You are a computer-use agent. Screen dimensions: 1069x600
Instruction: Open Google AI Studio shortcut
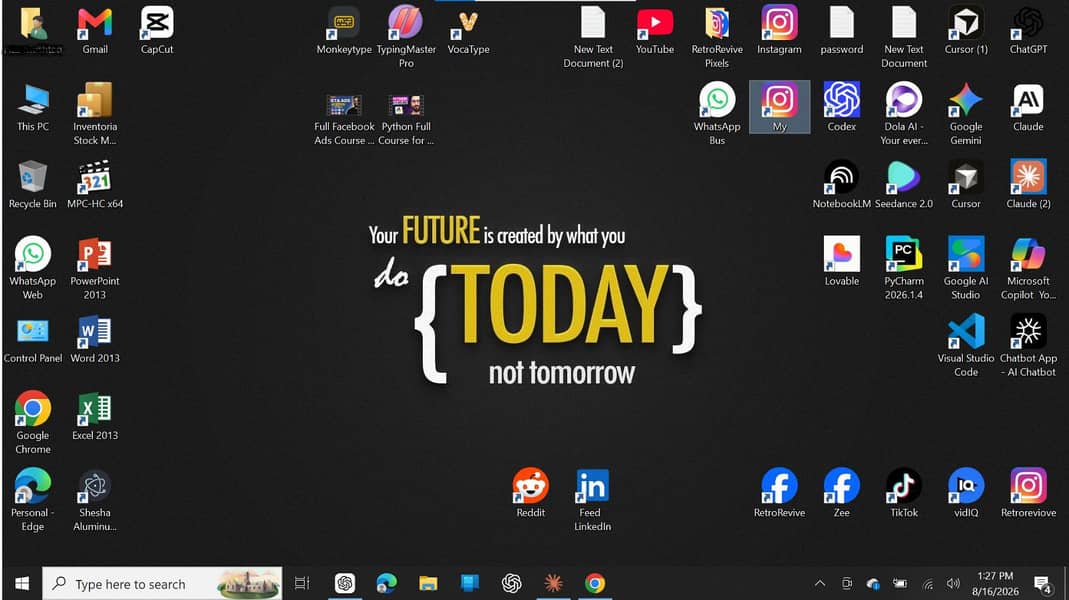[x=966, y=269]
